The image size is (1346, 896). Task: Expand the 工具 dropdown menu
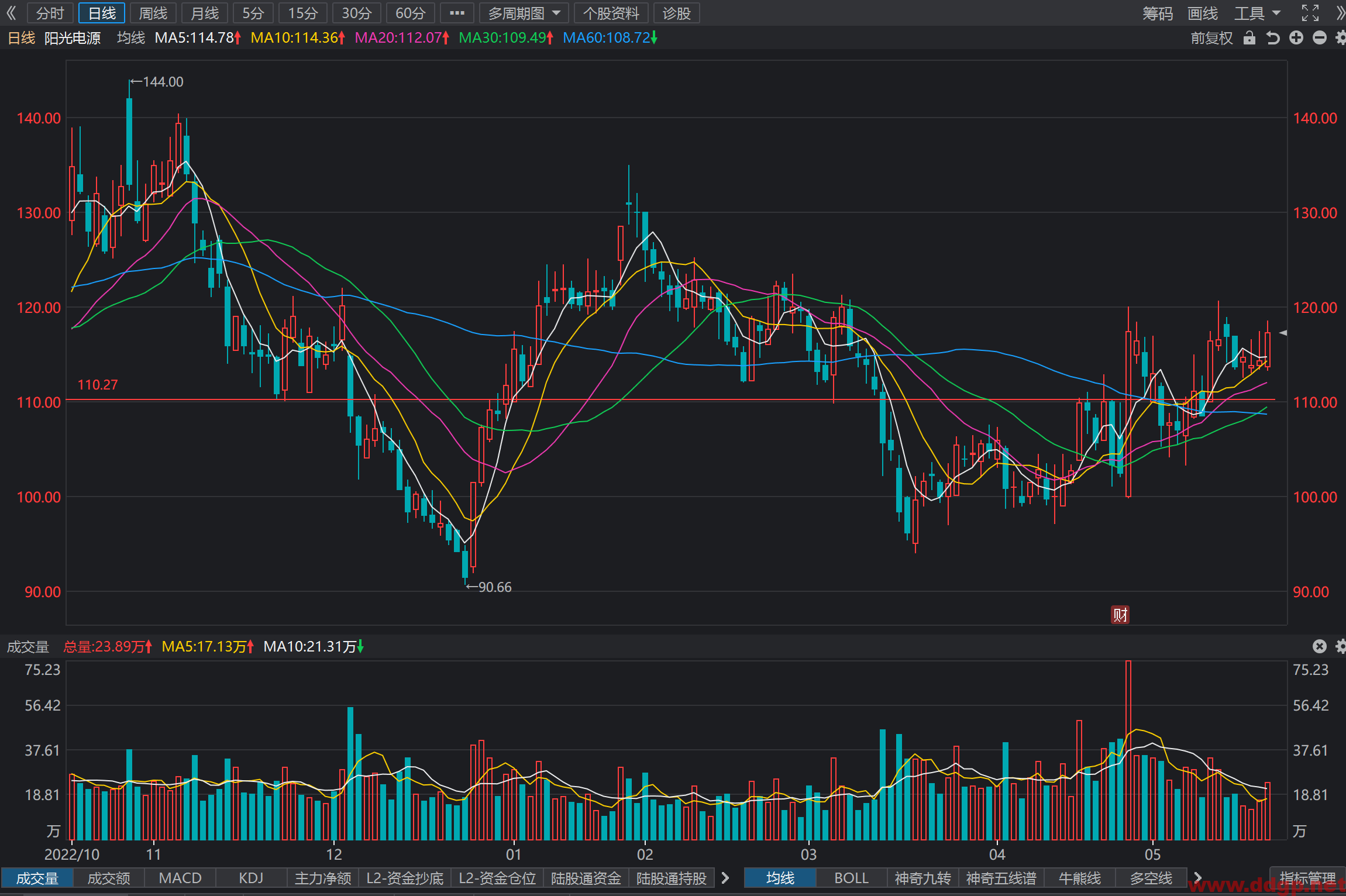1257,13
